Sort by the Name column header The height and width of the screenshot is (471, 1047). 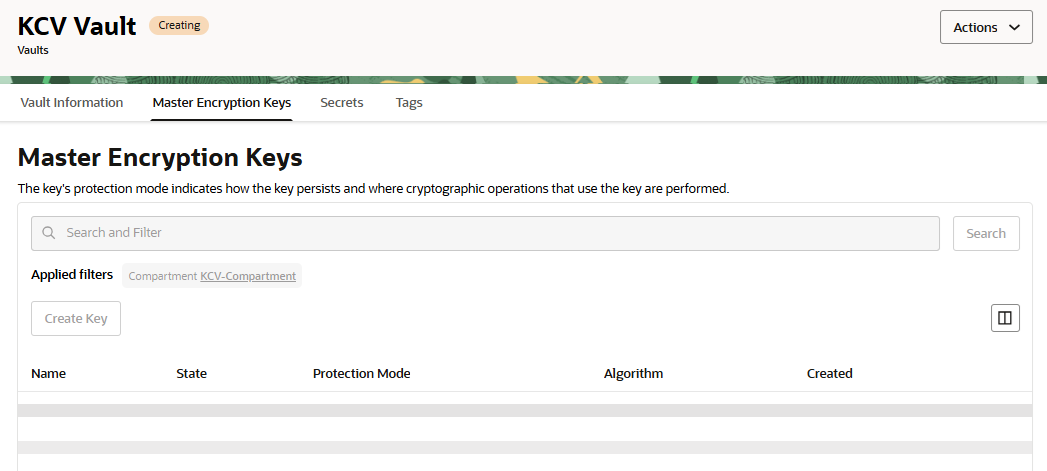(x=49, y=373)
